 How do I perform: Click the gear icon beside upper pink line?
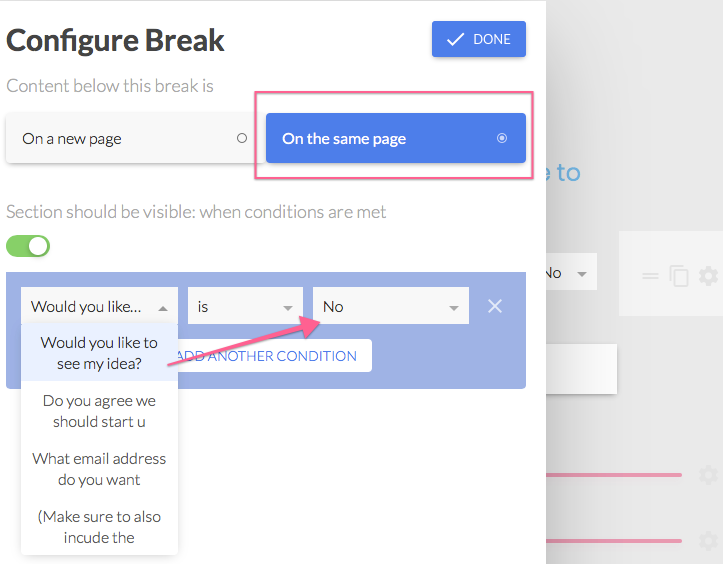[708, 475]
